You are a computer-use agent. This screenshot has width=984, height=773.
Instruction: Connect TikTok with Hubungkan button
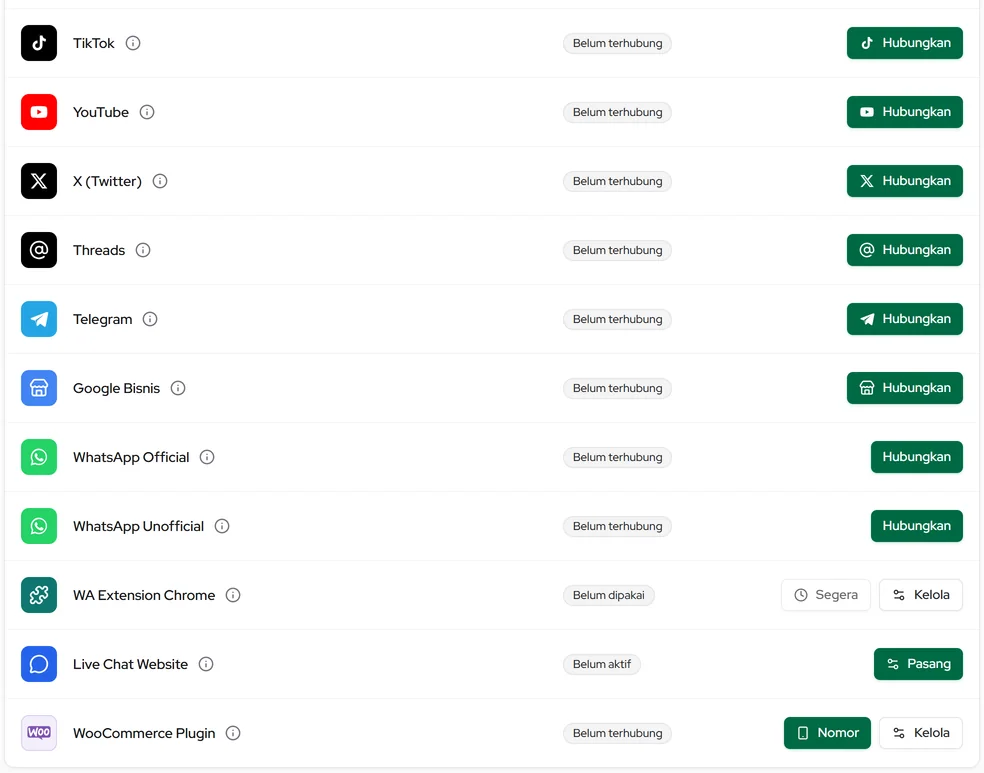click(904, 43)
